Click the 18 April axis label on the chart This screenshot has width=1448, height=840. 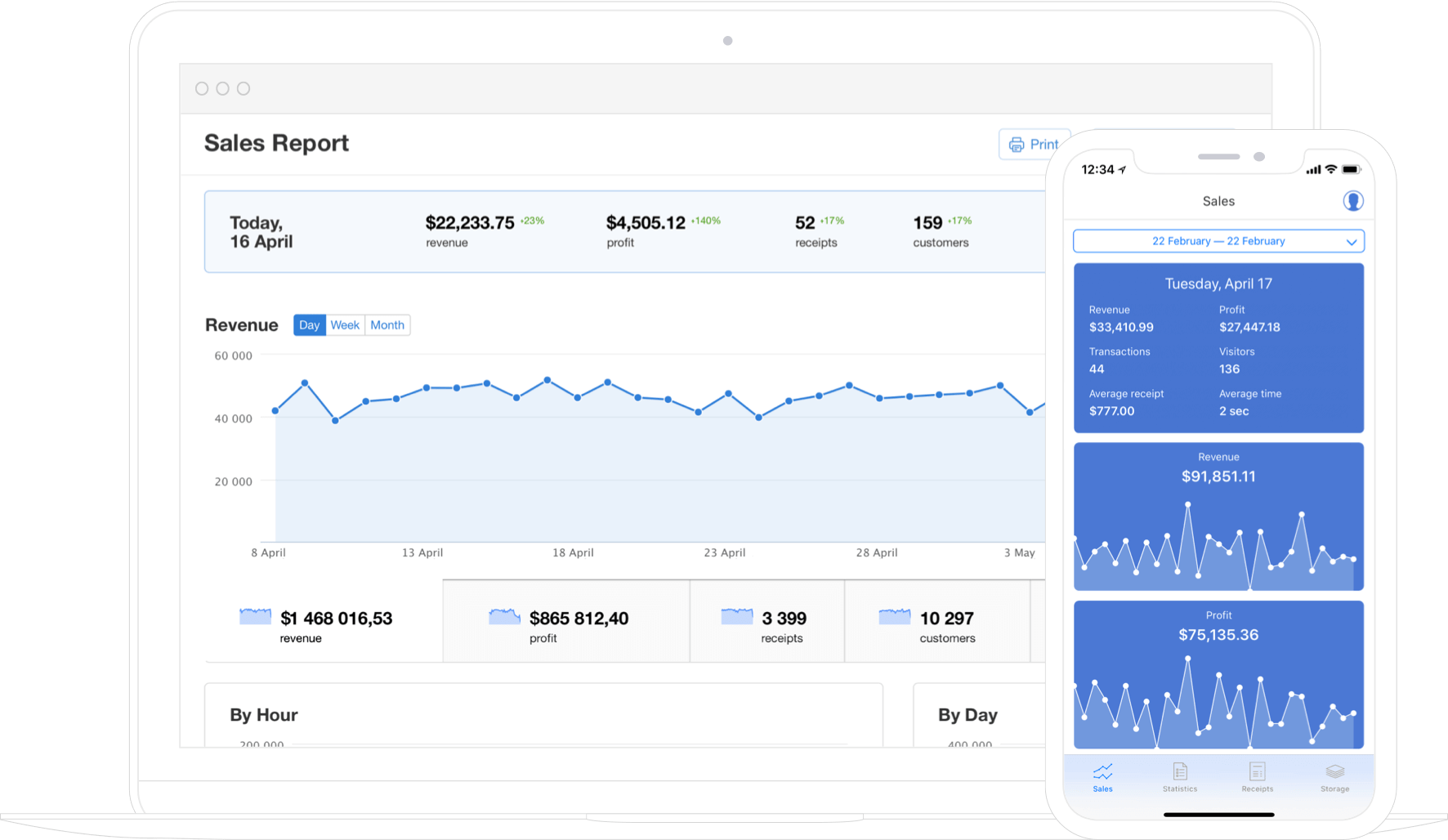(573, 553)
